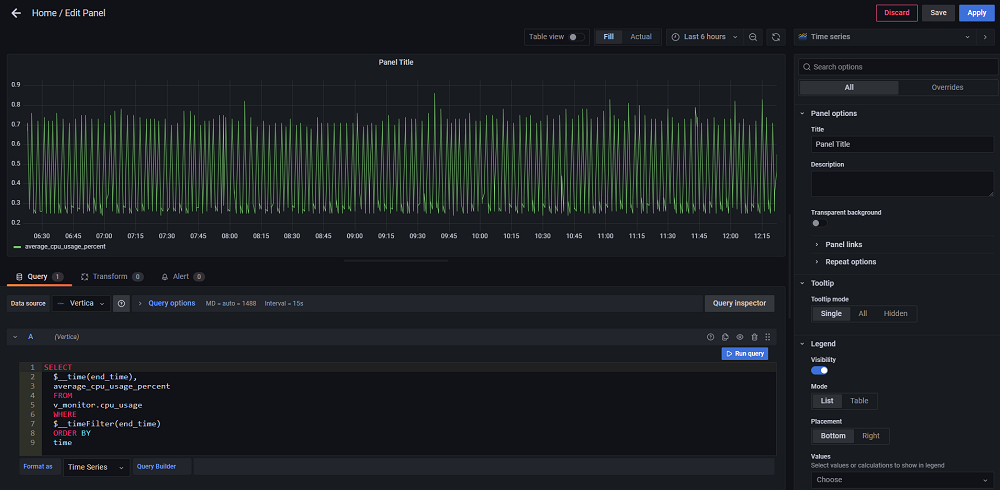The image size is (1000, 490).
Task: Click the Run query button
Action: (744, 353)
